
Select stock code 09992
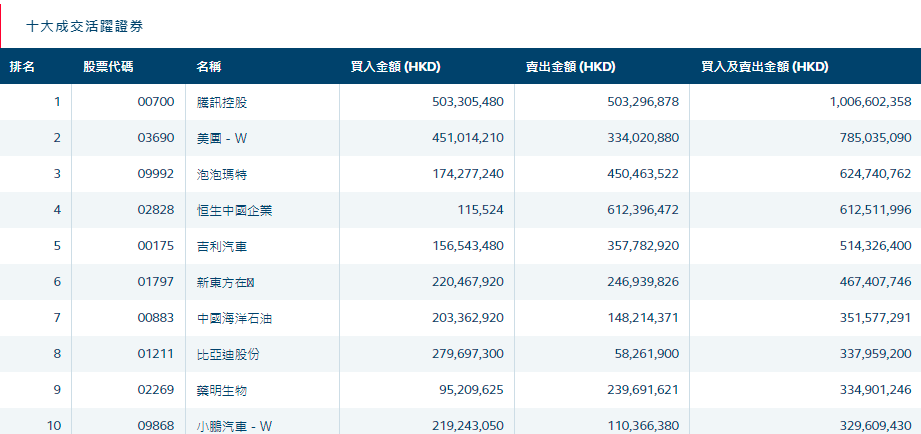click(156, 174)
